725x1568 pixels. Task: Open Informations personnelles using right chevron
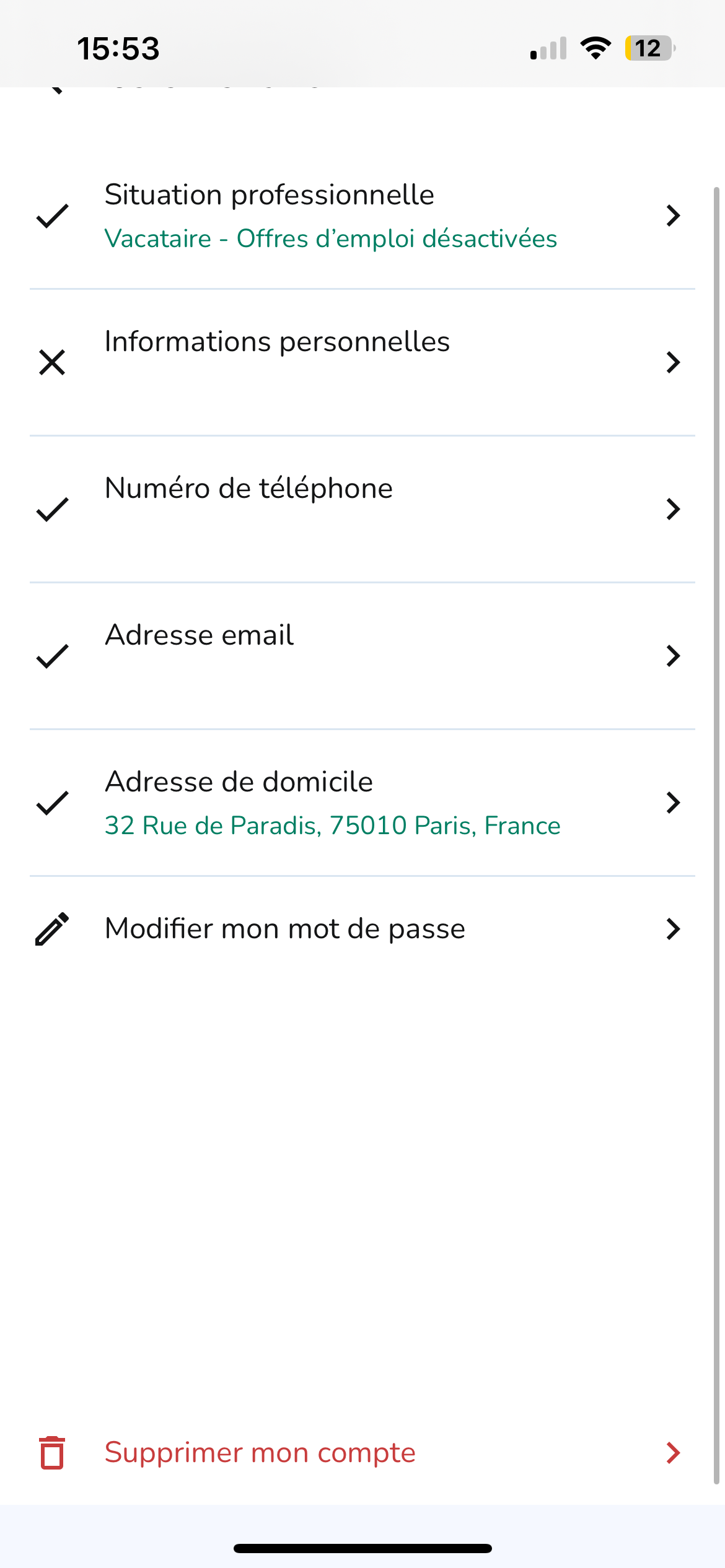pyautogui.click(x=673, y=362)
